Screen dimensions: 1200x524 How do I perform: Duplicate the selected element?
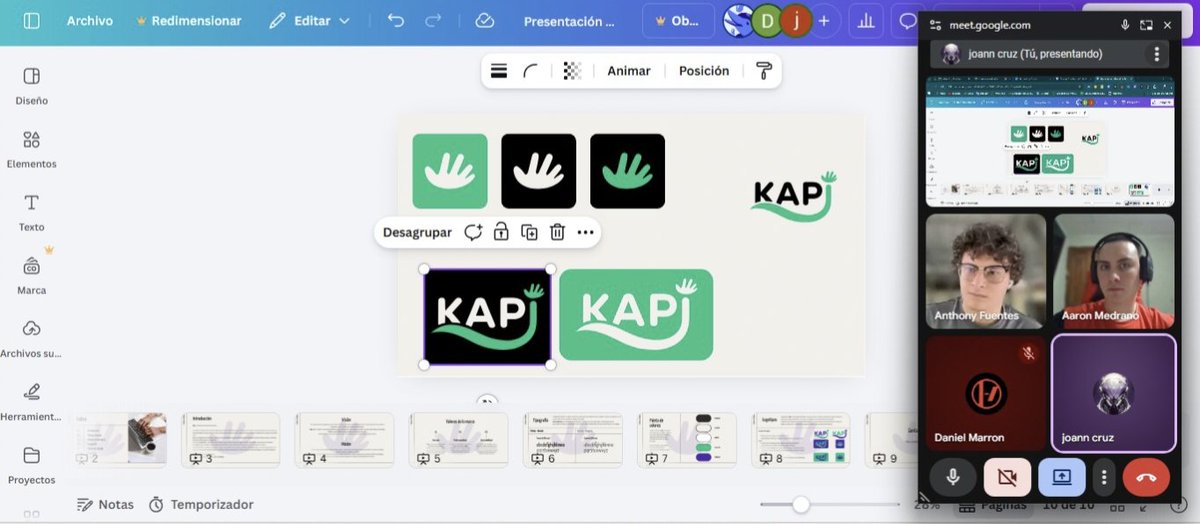(529, 232)
